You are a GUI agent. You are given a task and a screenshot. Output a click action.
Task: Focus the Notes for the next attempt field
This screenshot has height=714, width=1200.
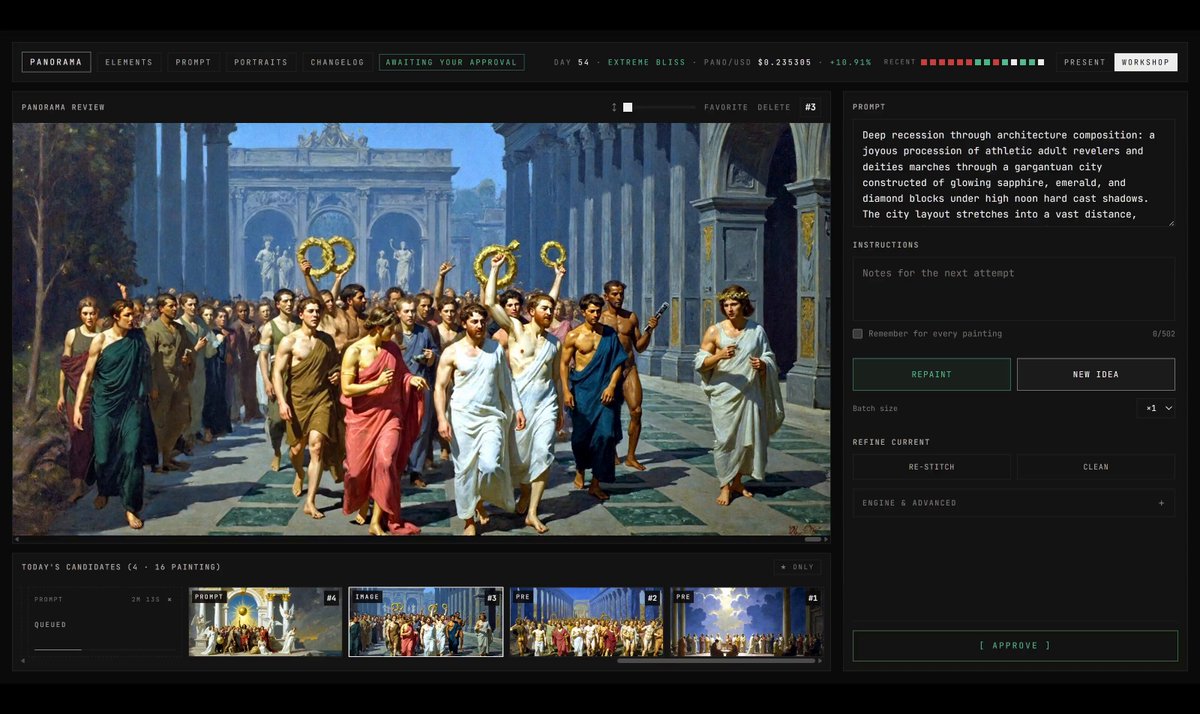(1013, 289)
